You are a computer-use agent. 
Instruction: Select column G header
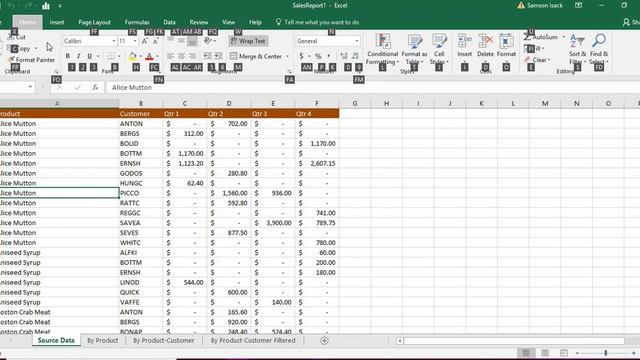(x=355, y=104)
